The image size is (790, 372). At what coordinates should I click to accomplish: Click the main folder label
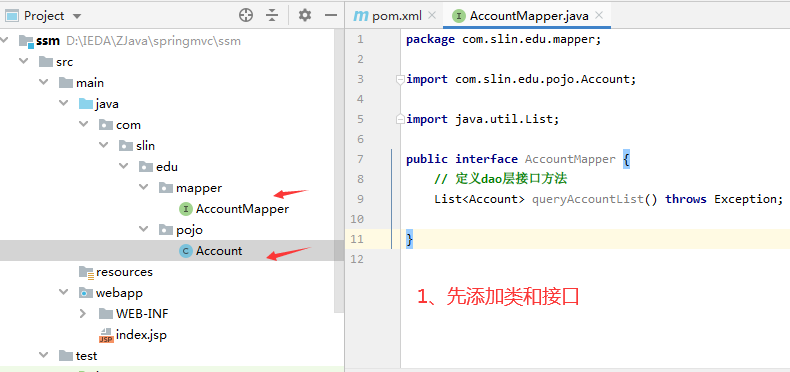[x=90, y=82]
